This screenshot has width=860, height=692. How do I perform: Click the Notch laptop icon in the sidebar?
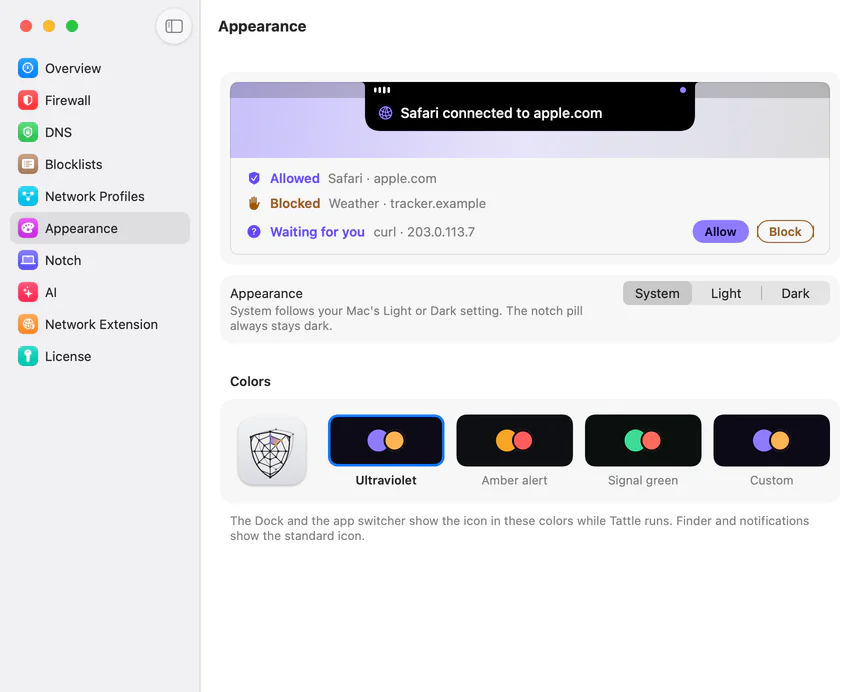[28, 260]
